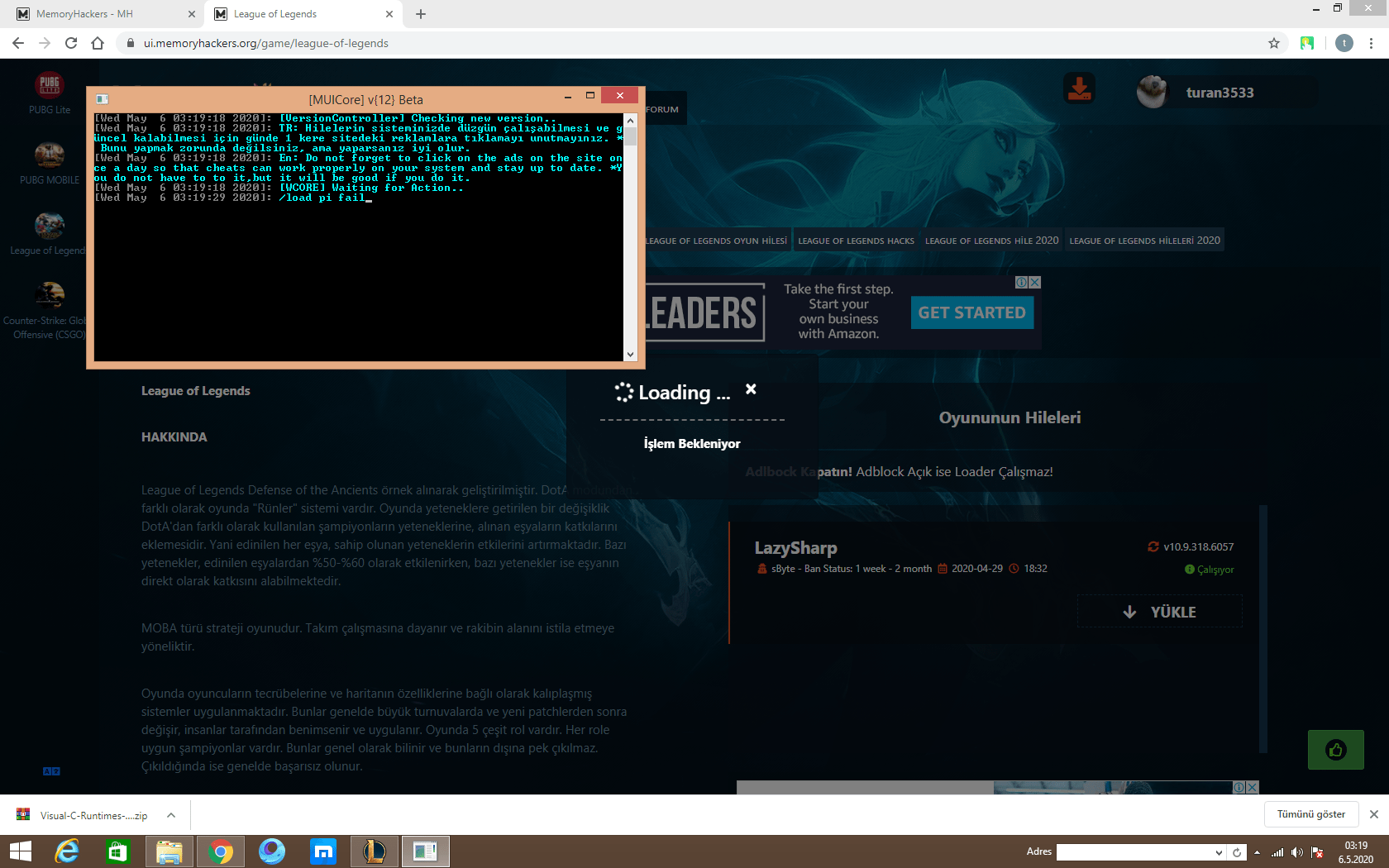Click the taskbar address refresh button

coord(1237,852)
